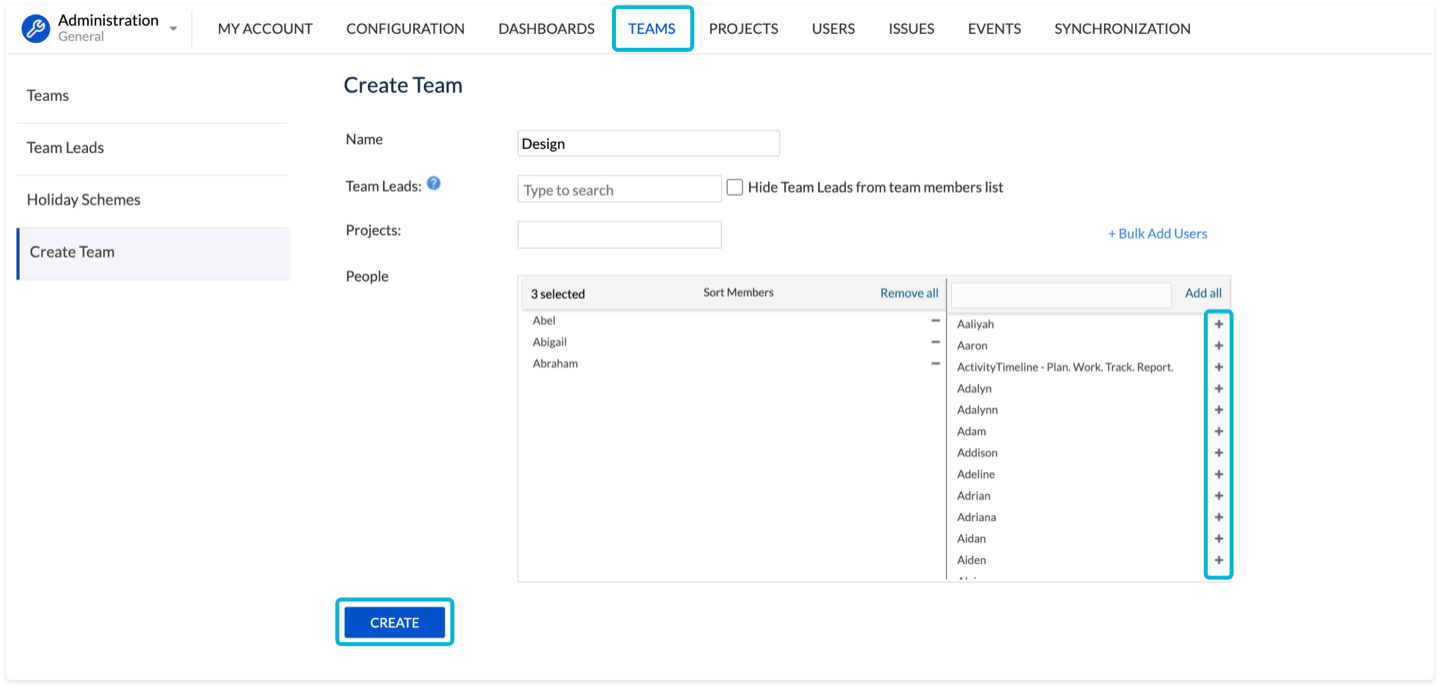Viewport: 1440px width, 688px height.
Task: Switch to the SYNCHRONIZATION tab
Action: 1122,29
